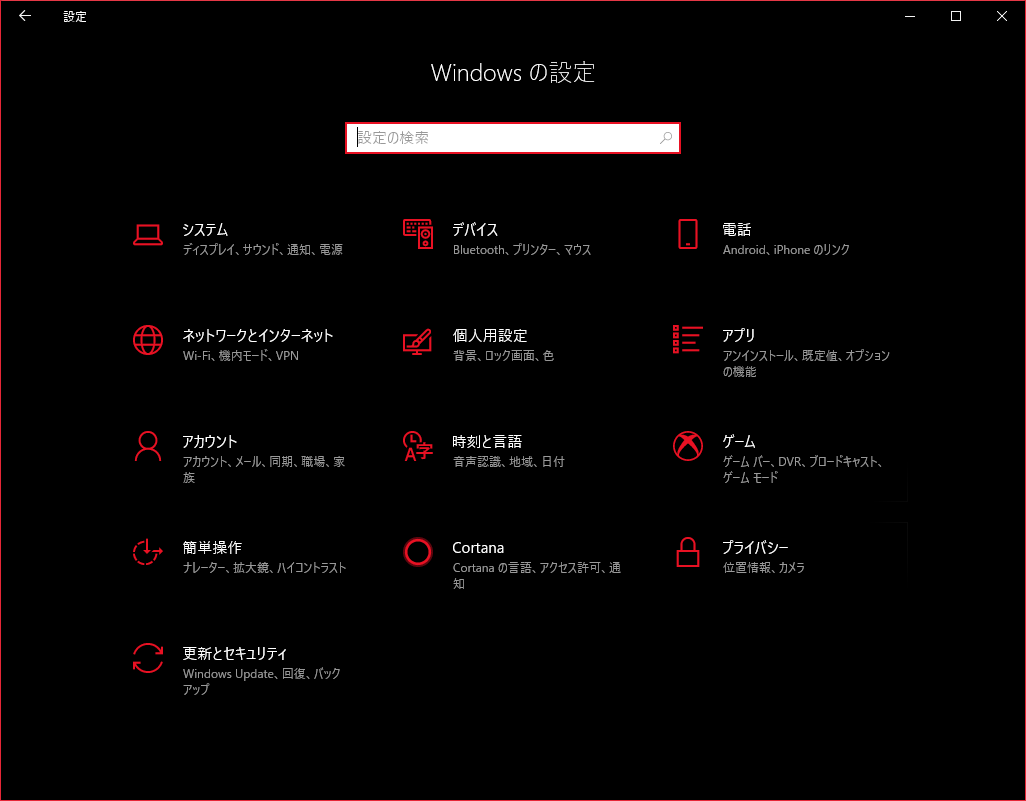The width and height of the screenshot is (1026, 801).
Task: Click the text アカウント、メール、同期、職場、家族
Action: click(x=264, y=470)
